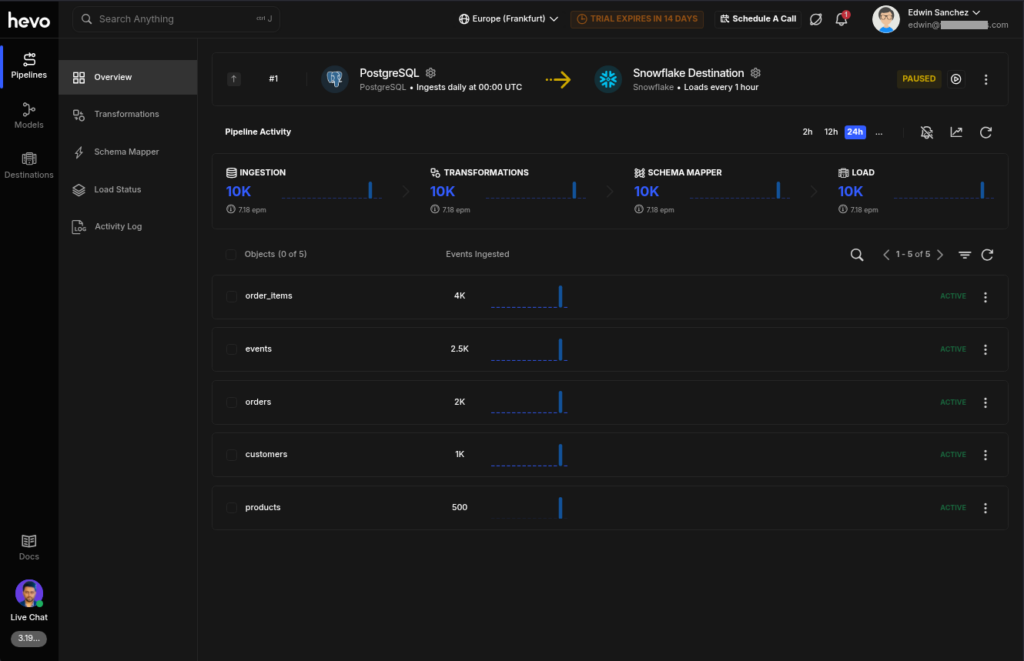Open the Load Status tab
Image resolution: width=1024 pixels, height=661 pixels.
click(x=128, y=189)
